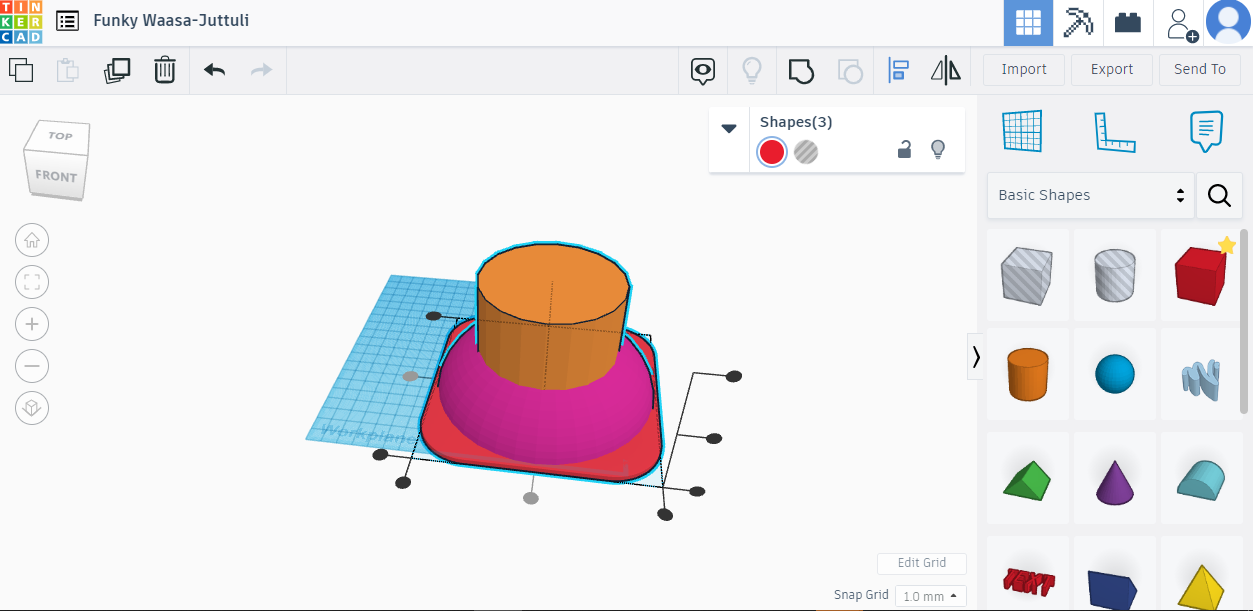Pick the blue Sphere shape

click(x=1115, y=373)
